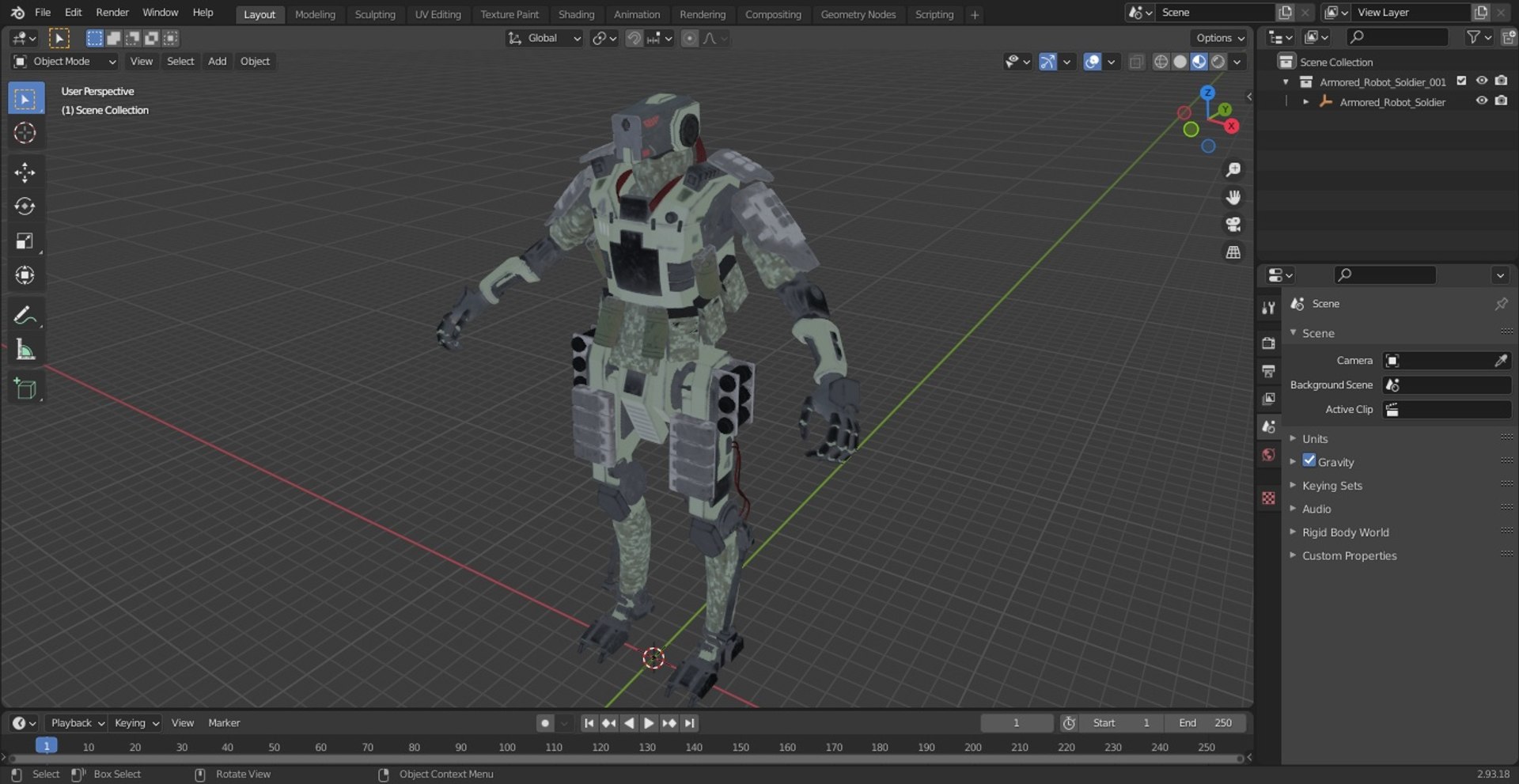Viewport: 1519px width, 784px height.
Task: Toggle the camera view icon
Action: click(x=1233, y=225)
